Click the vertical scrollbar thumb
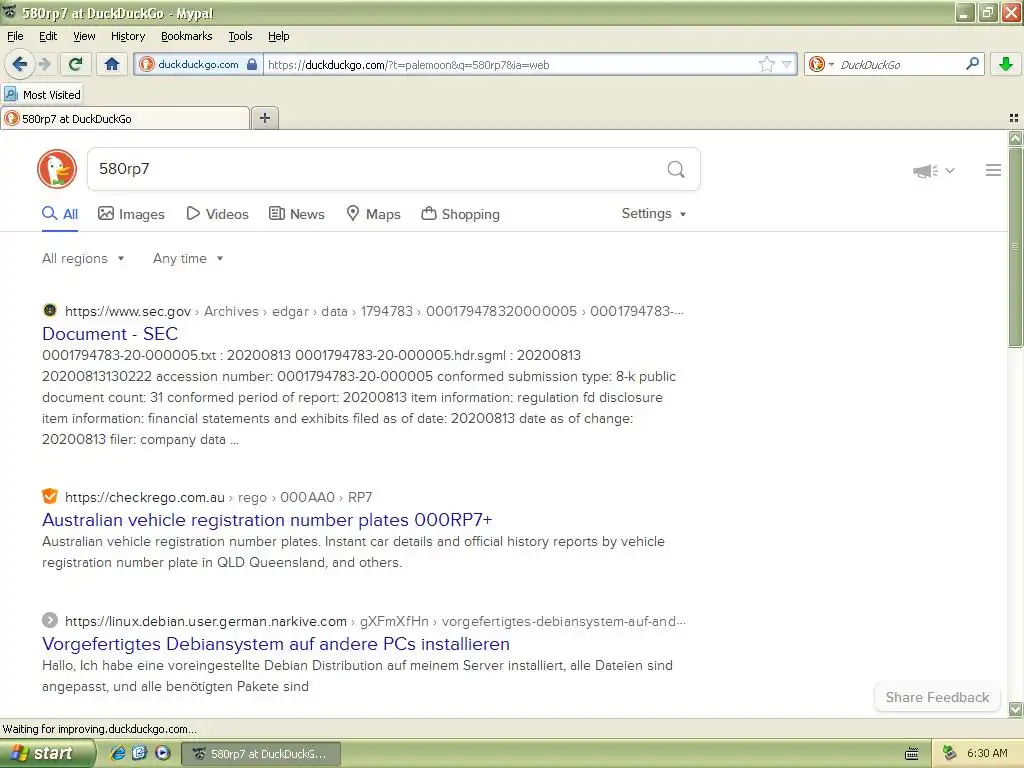The image size is (1024, 768). pyautogui.click(x=1015, y=248)
